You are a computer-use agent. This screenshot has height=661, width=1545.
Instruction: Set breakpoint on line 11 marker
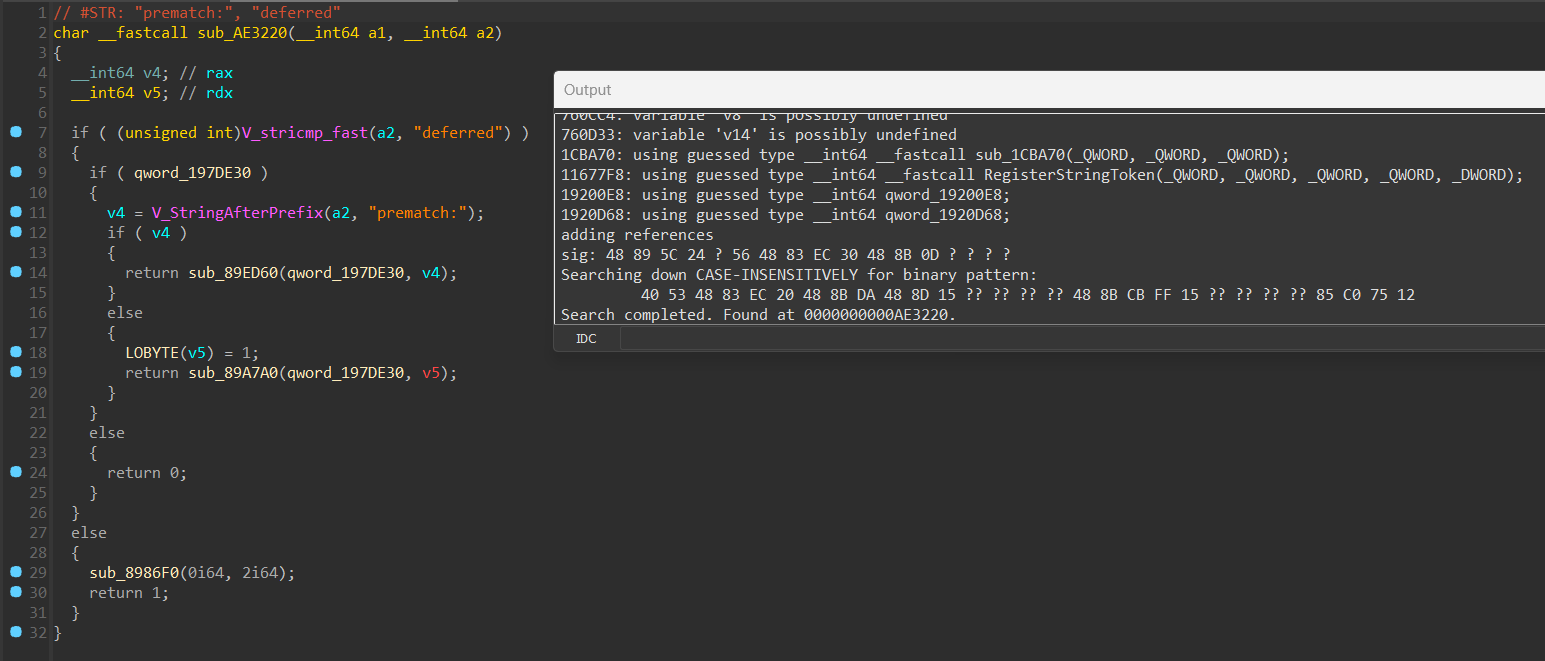16,212
